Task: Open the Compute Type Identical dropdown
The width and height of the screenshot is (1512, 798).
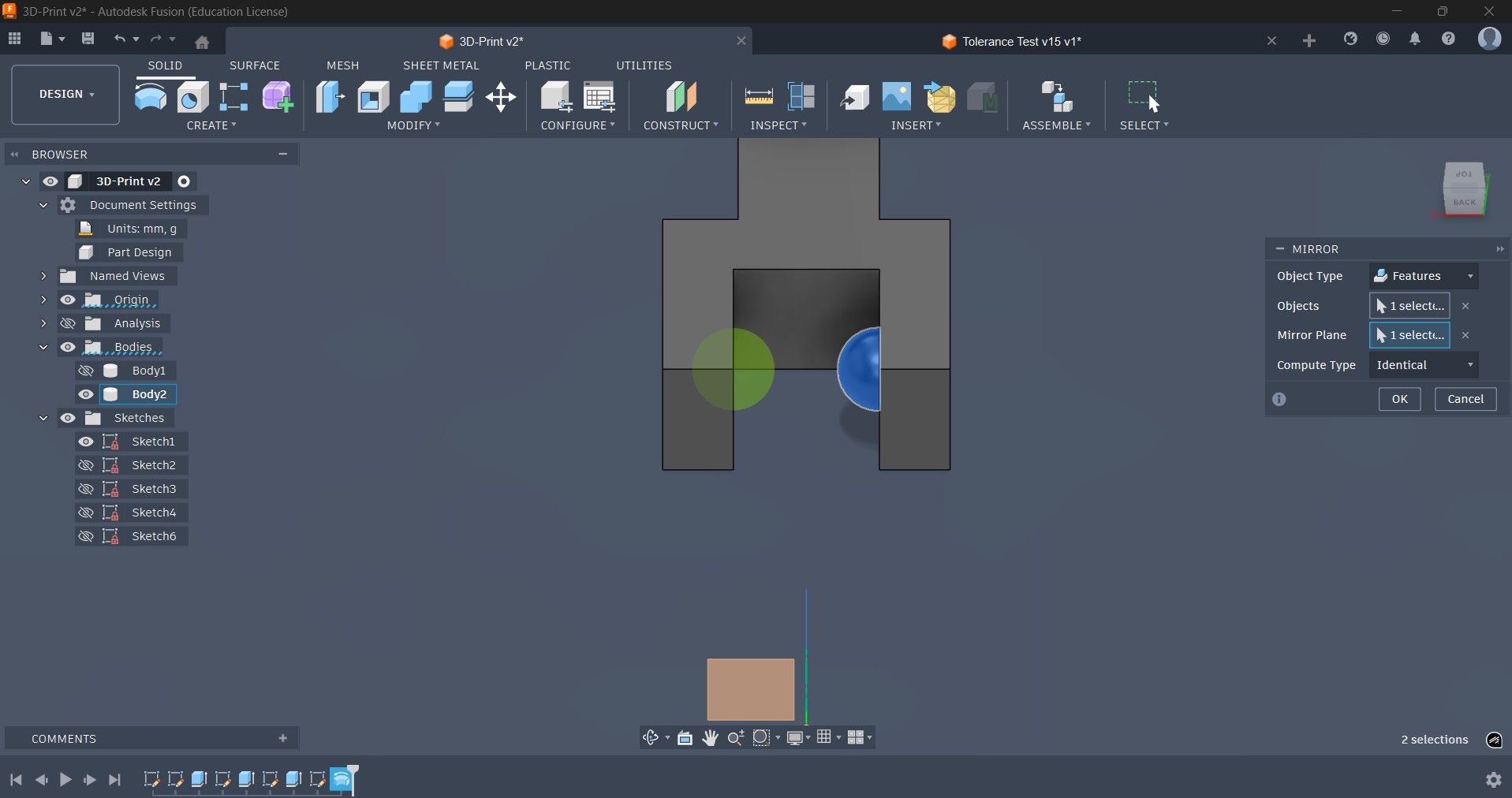Action: pos(1424,365)
